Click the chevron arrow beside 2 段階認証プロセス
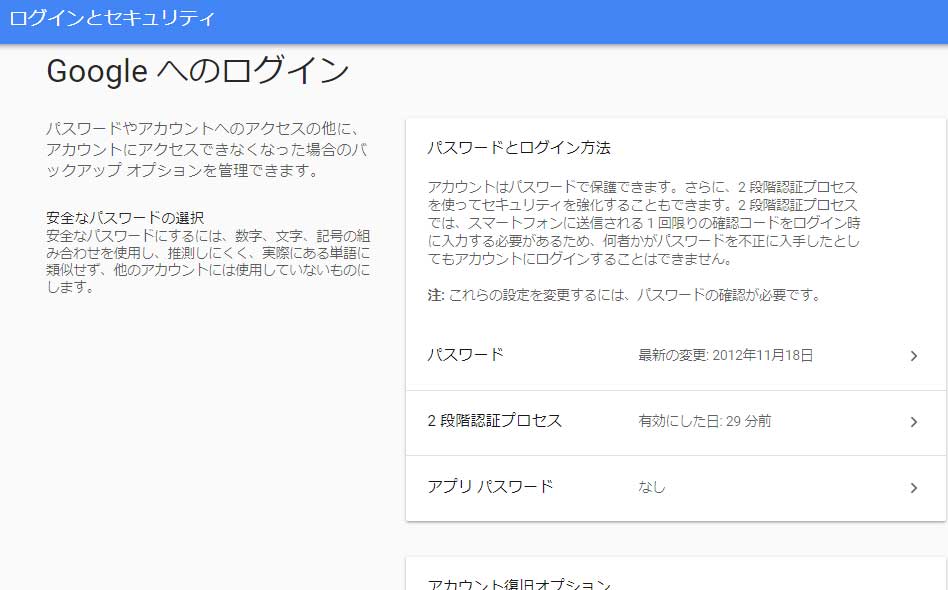 [x=913, y=422]
